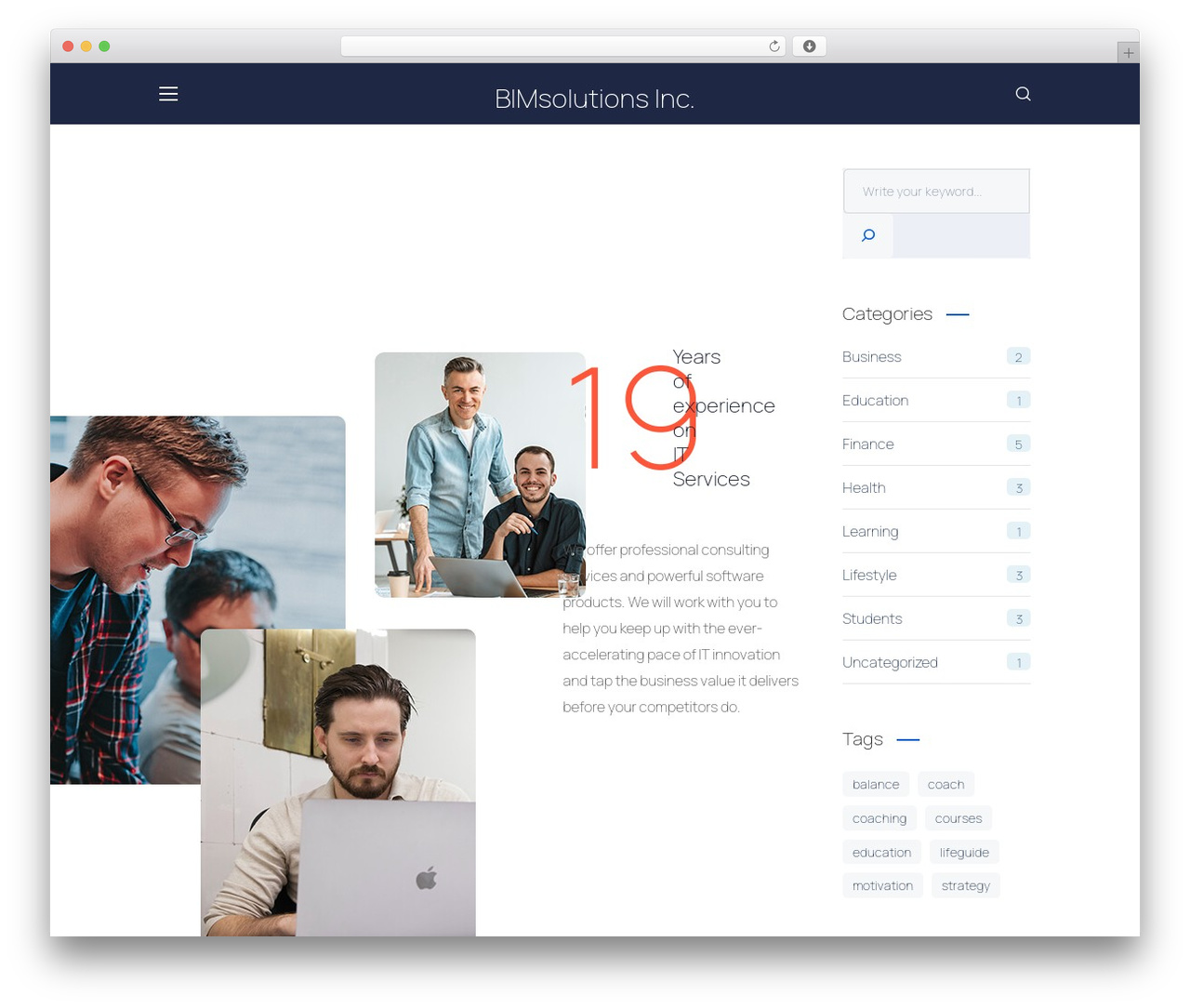Image resolution: width=1190 pixels, height=1008 pixels.
Task: Click the photo of two smiling men
Action: coord(480,474)
